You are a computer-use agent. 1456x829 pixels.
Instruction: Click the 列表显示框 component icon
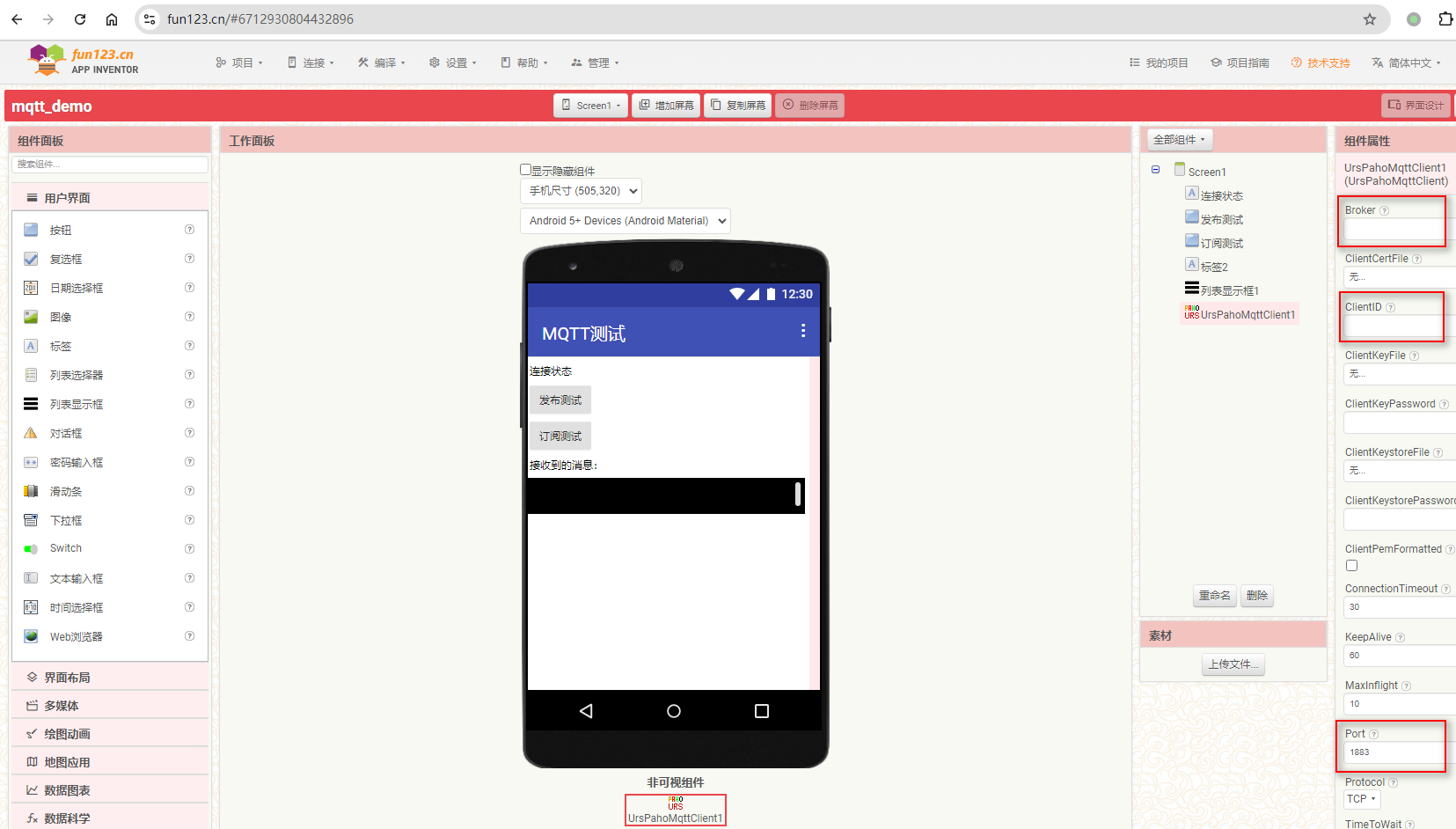tap(31, 404)
